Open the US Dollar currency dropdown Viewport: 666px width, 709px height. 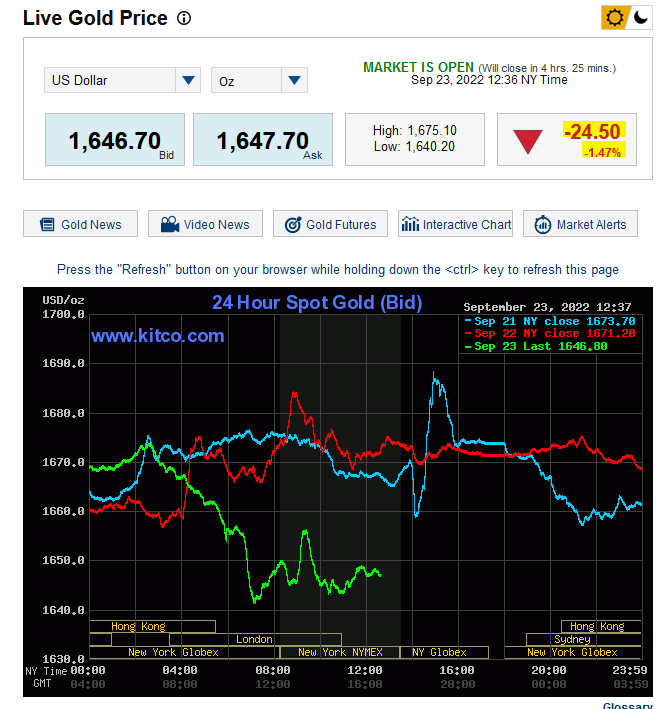[x=122, y=80]
